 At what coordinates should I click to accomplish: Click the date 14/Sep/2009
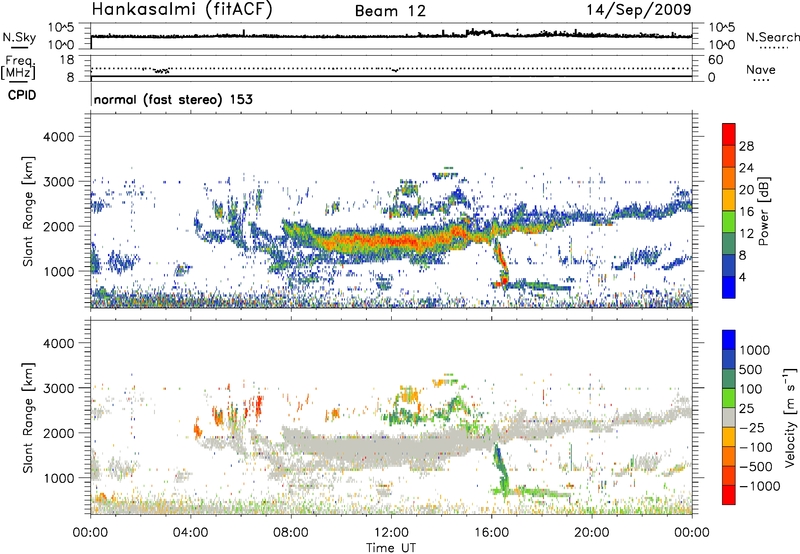[639, 9]
